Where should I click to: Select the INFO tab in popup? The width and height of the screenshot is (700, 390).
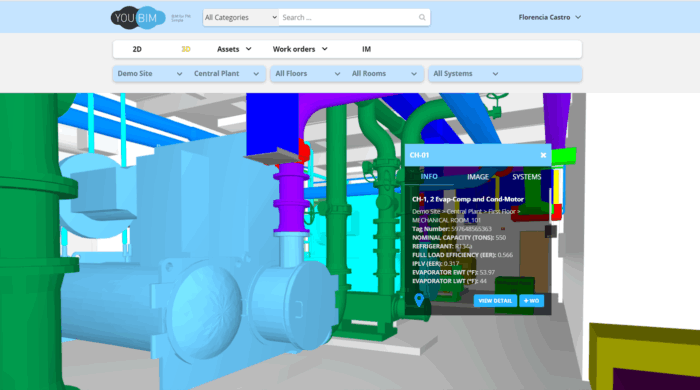(429, 177)
